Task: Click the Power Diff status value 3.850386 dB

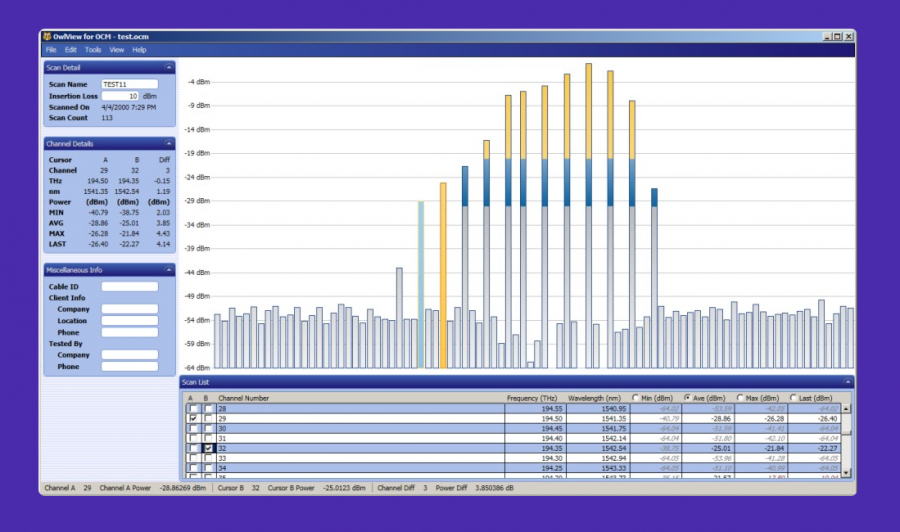Action: [494, 488]
